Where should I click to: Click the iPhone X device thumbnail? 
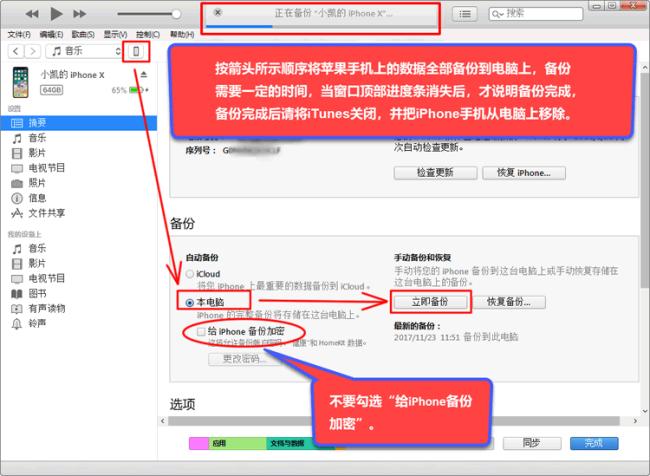point(20,82)
